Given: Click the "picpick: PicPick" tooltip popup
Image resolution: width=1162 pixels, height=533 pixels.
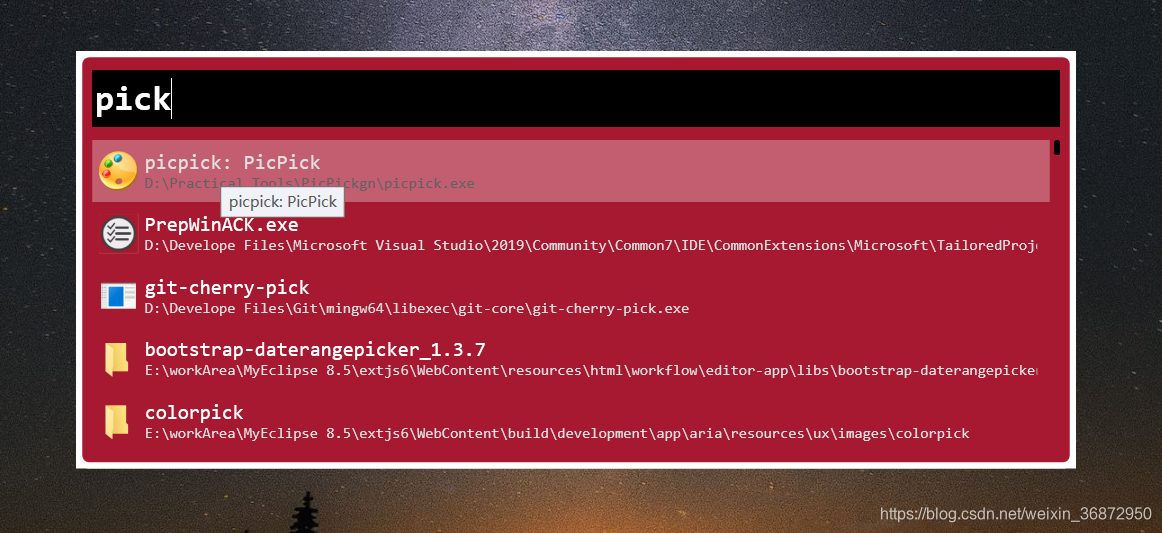Looking at the screenshot, I should (x=282, y=202).
